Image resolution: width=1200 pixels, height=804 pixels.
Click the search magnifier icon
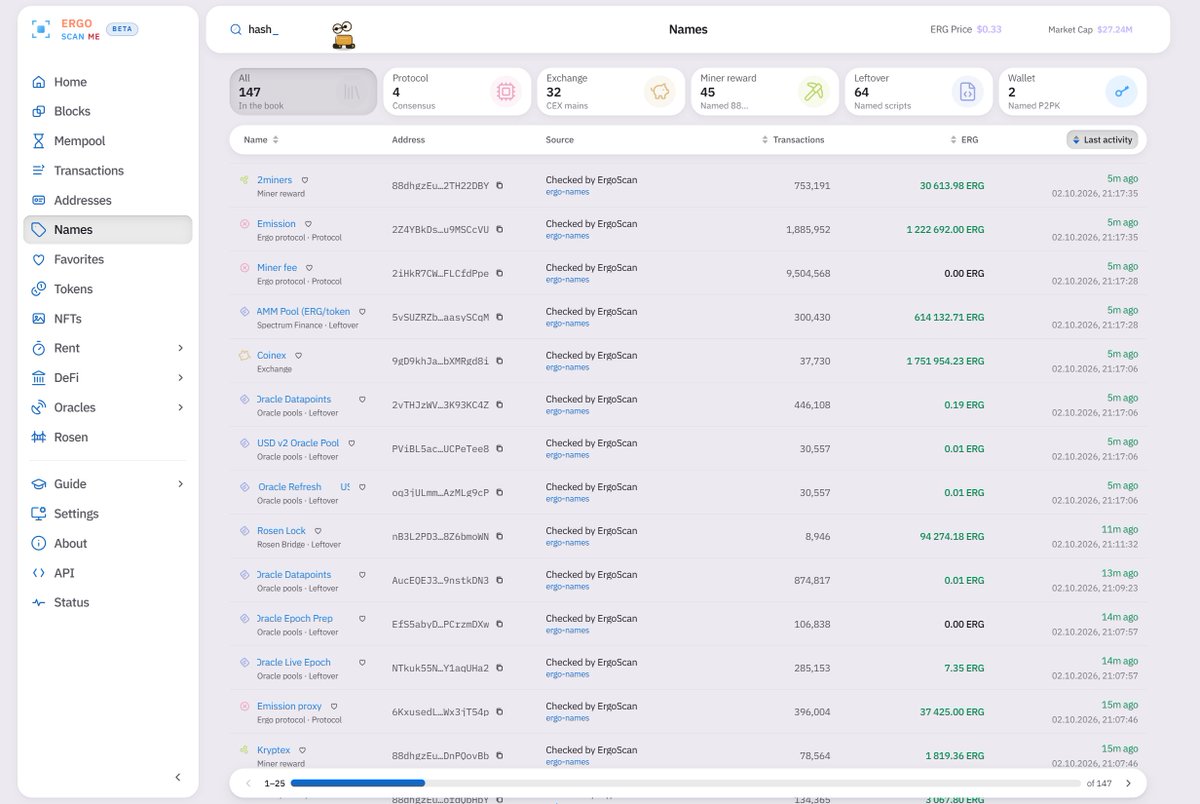pyautogui.click(x=236, y=30)
